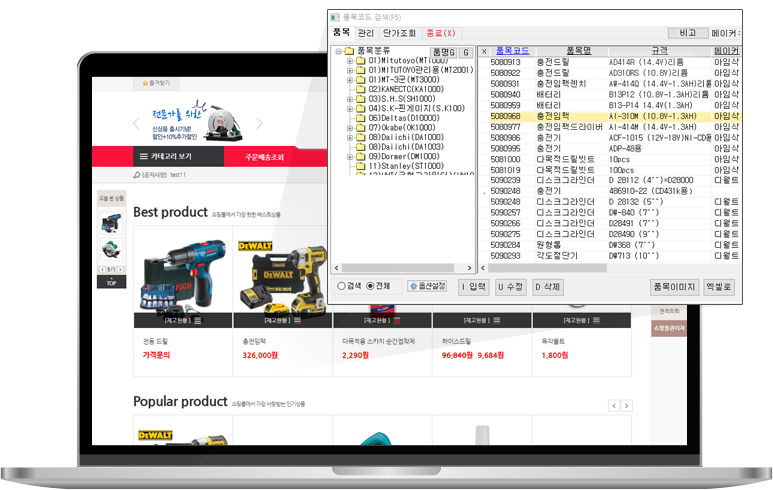Screen dimensions: 773x490
Task: Click the grid horizontal scrollbar thumb
Action: coord(547,268)
